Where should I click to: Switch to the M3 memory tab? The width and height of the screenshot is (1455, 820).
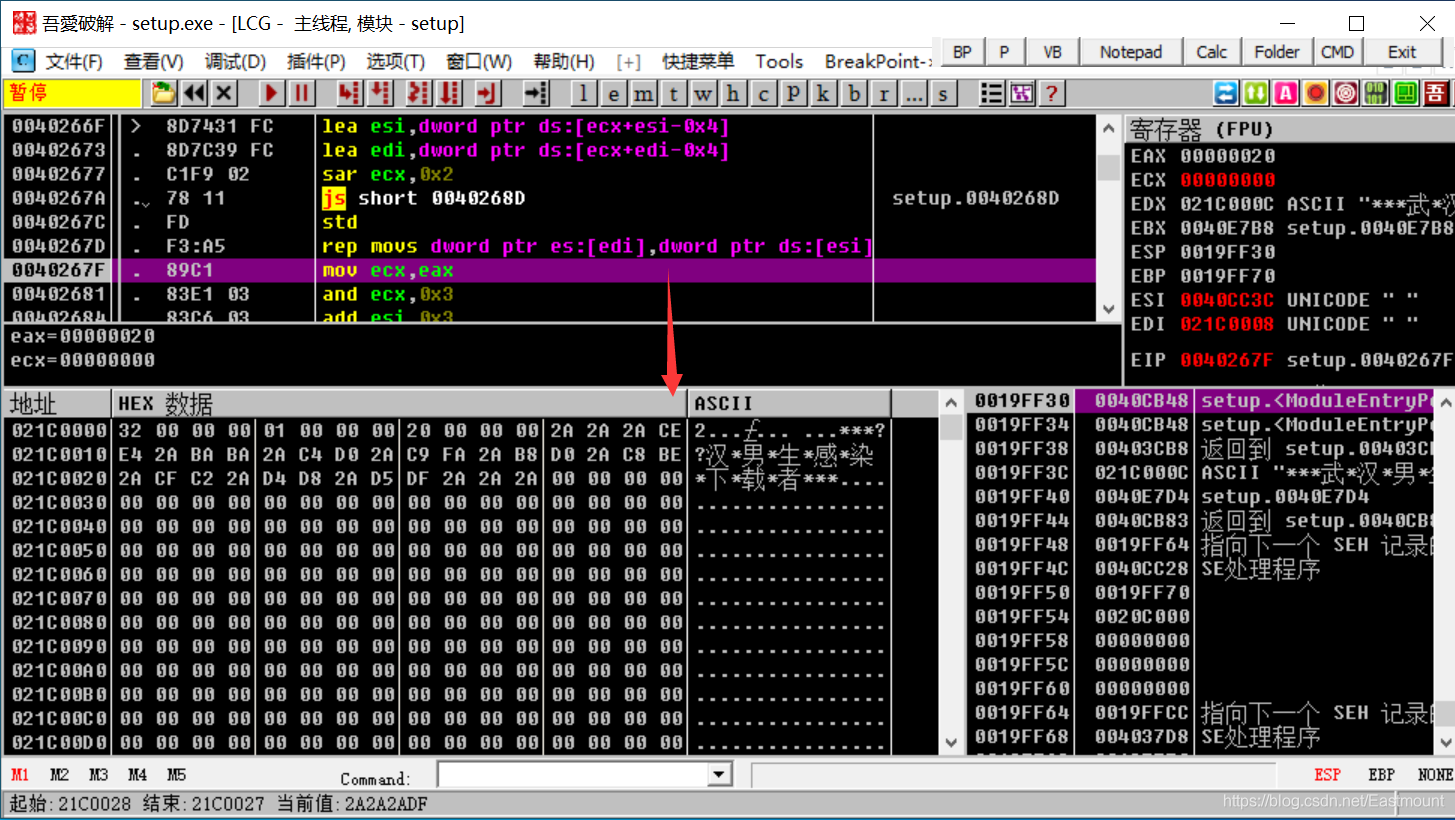click(x=98, y=775)
